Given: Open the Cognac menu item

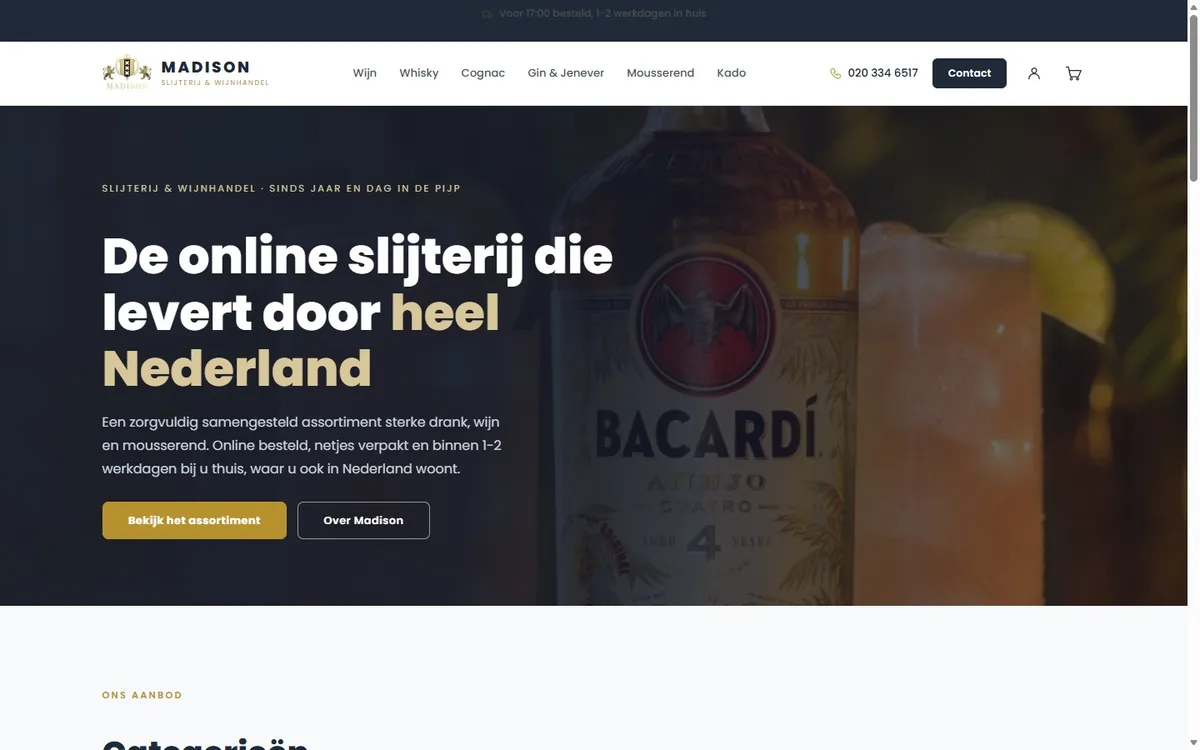Looking at the screenshot, I should pyautogui.click(x=483, y=73).
